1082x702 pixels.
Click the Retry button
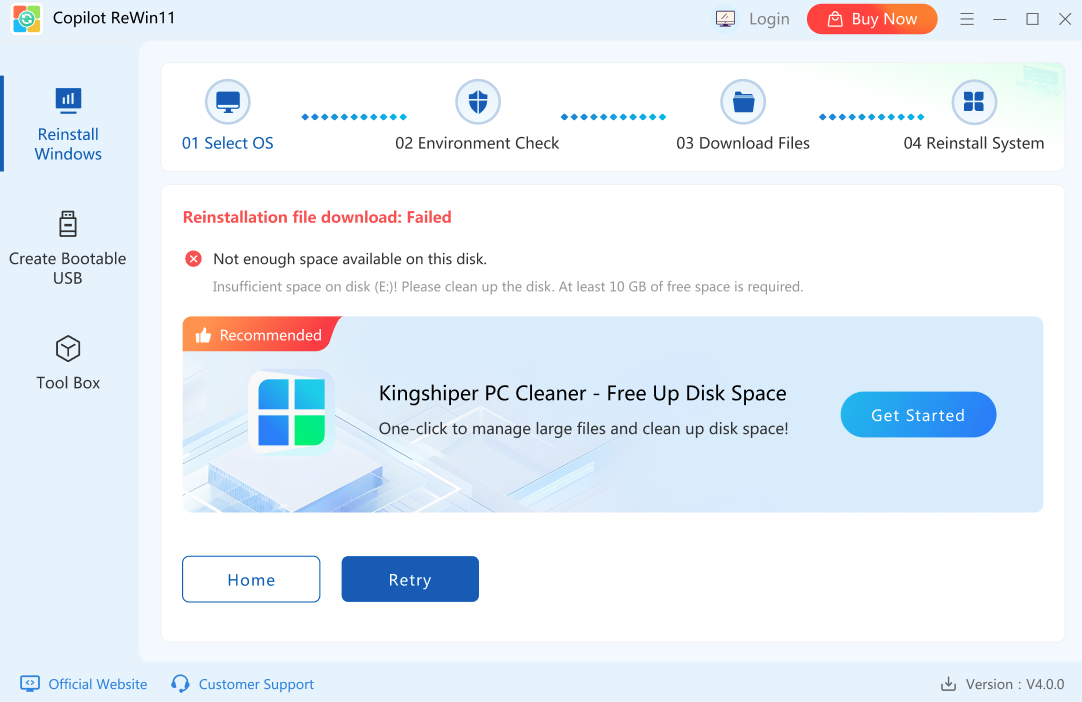tap(410, 579)
